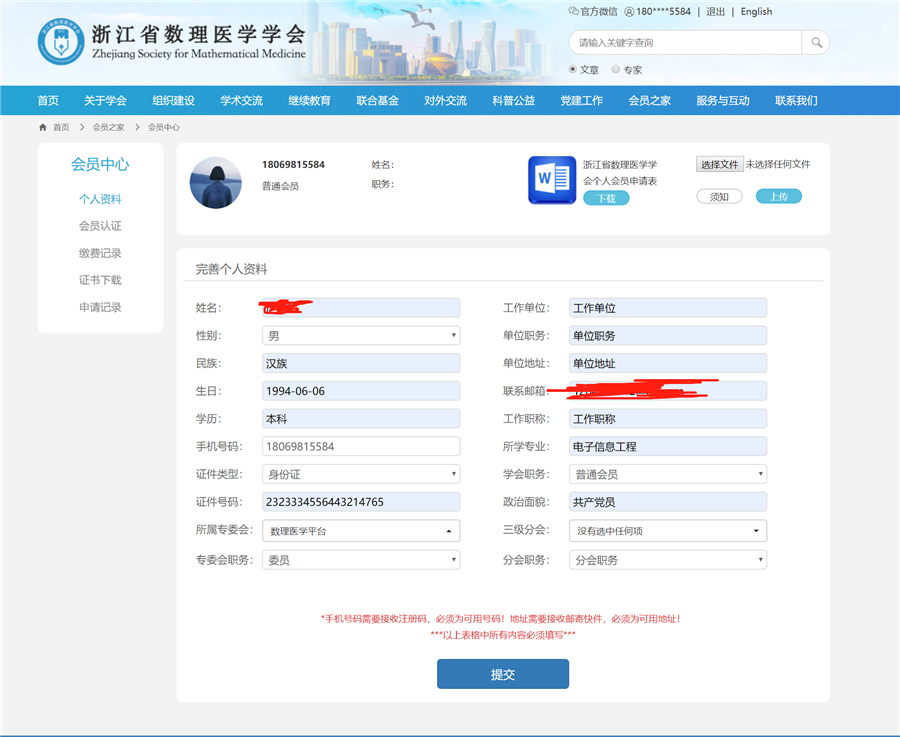Click the user profile avatar photo

pos(216,182)
